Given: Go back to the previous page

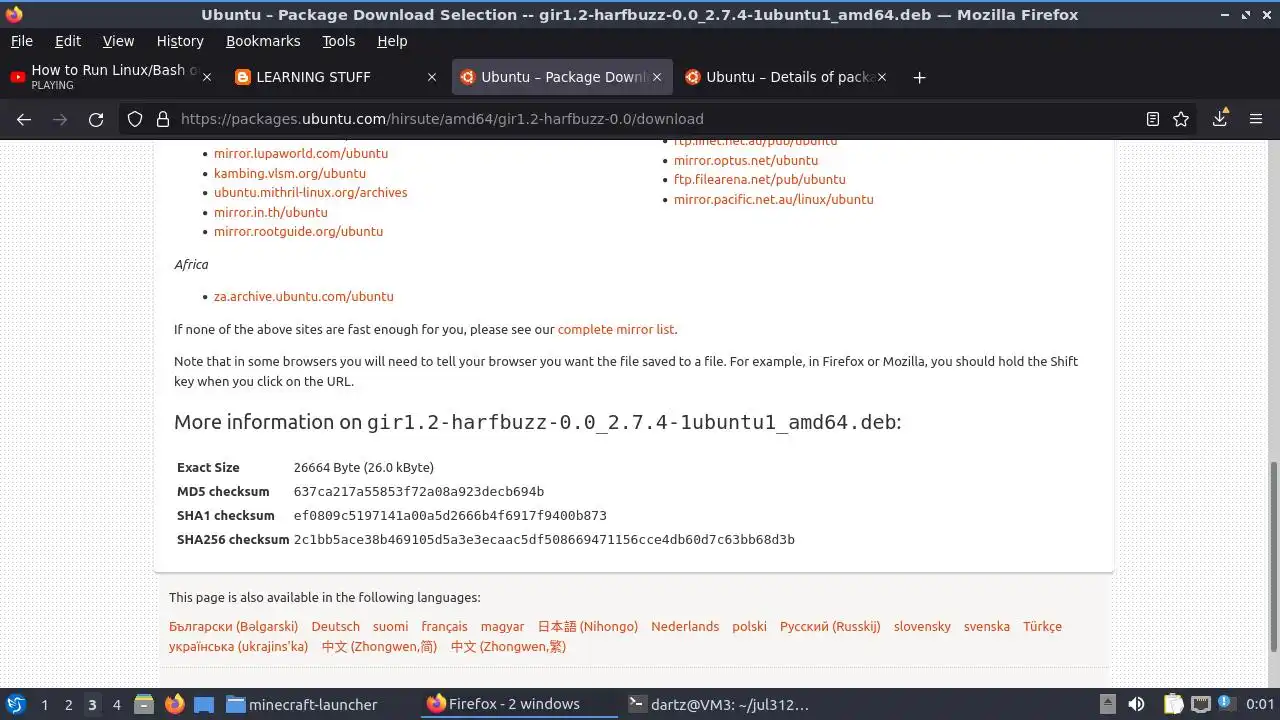Looking at the screenshot, I should (x=24, y=119).
